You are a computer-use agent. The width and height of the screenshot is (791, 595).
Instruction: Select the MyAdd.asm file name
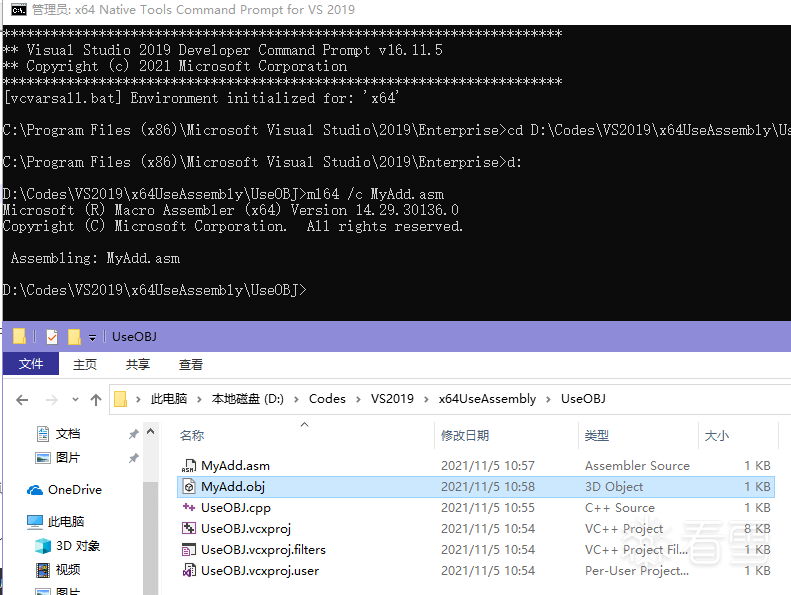[235, 466]
